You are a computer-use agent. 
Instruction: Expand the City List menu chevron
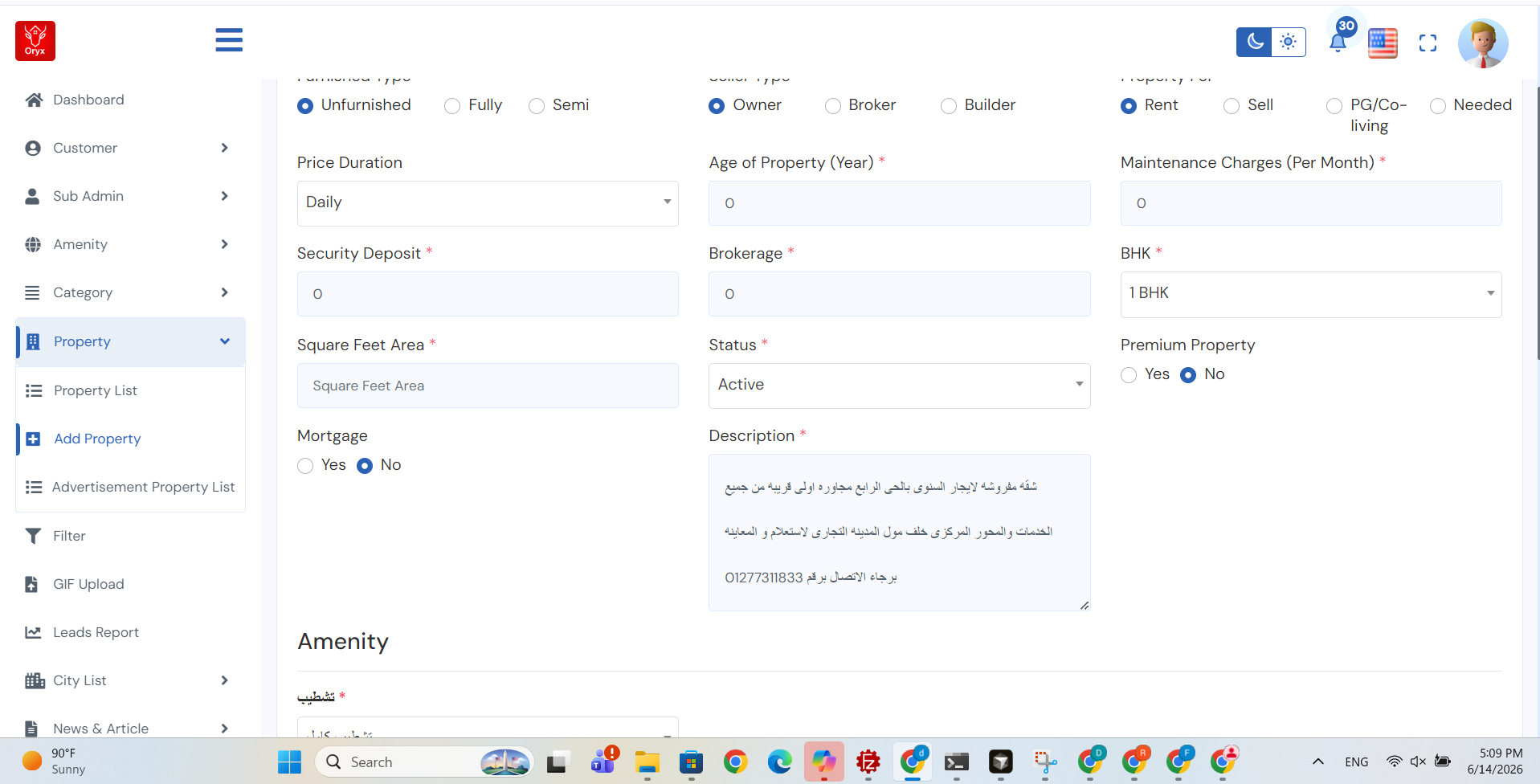tap(224, 680)
